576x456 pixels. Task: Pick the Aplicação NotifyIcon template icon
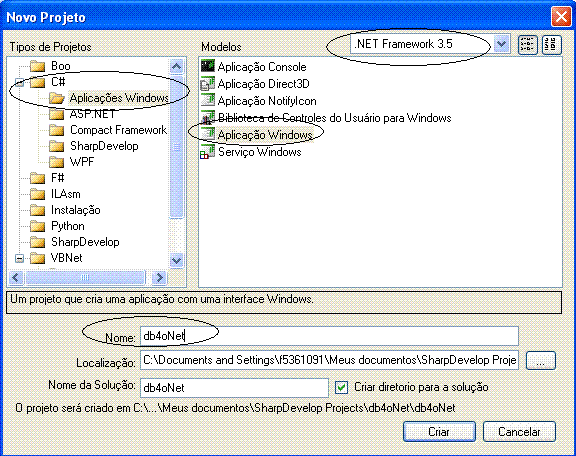pyautogui.click(x=208, y=100)
